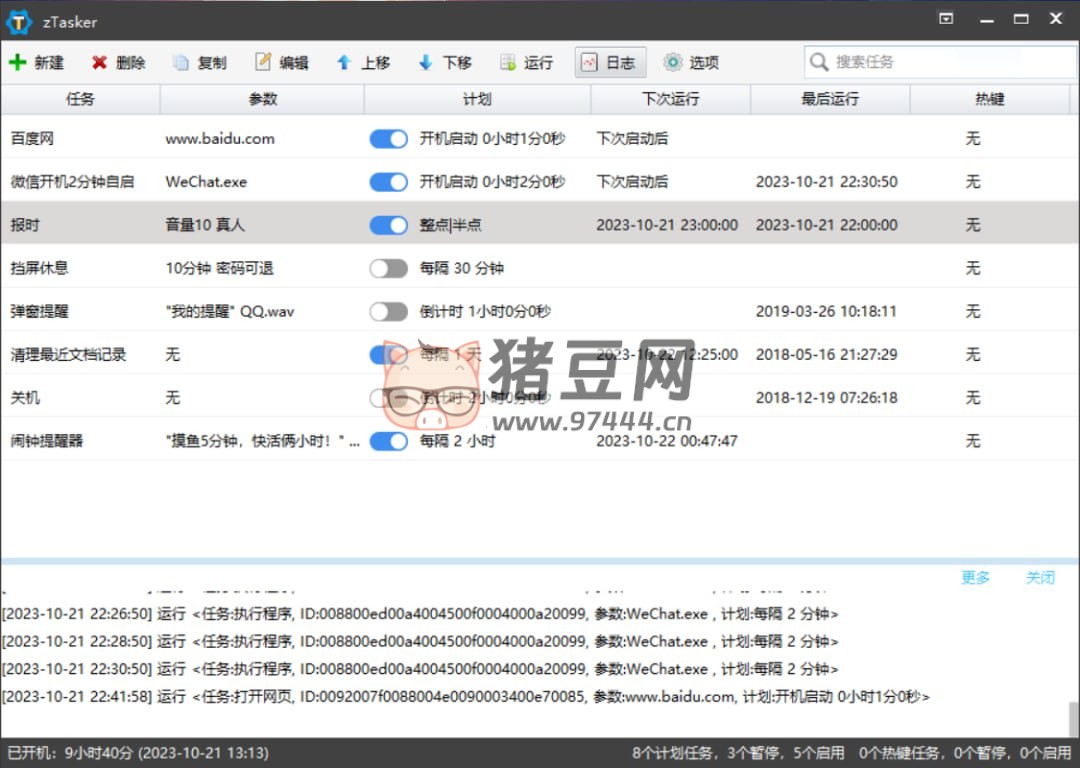Screen dimensions: 1080x768
Task: Click the 编辑 (Edit) toolbar button
Action: coord(282,63)
